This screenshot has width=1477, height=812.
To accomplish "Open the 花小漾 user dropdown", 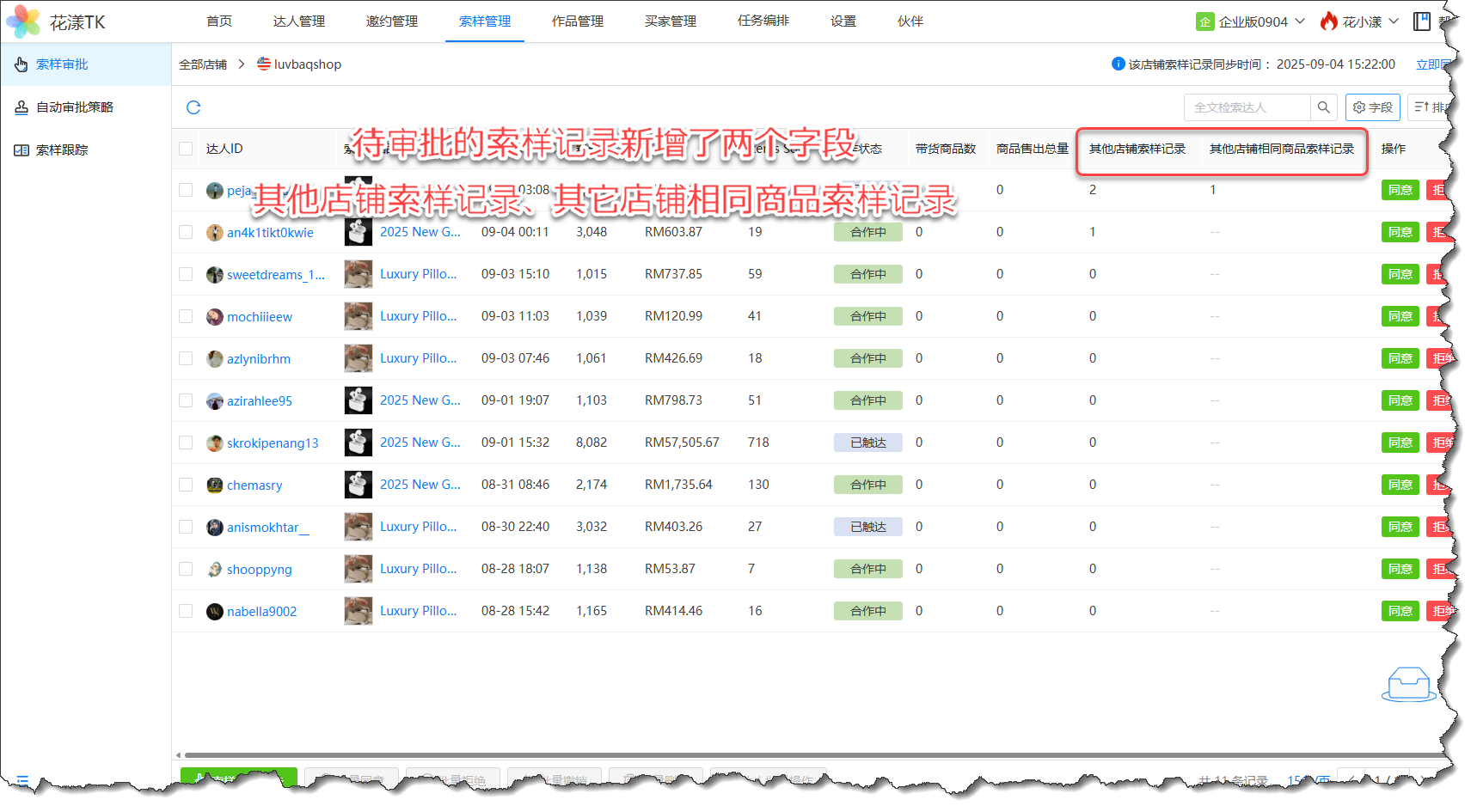I will [1394, 21].
